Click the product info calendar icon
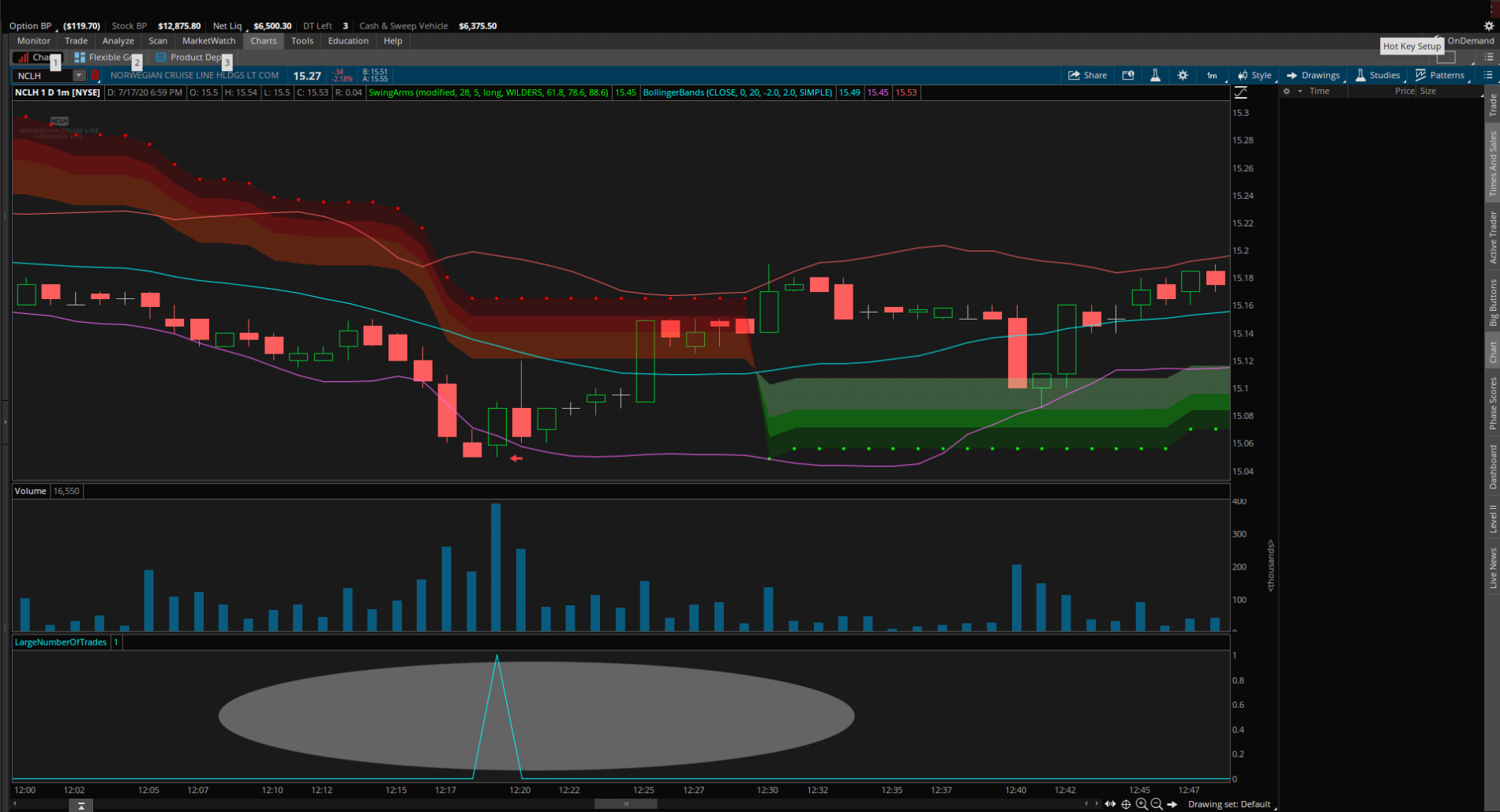Image resolution: width=1500 pixels, height=812 pixels. (1128, 76)
